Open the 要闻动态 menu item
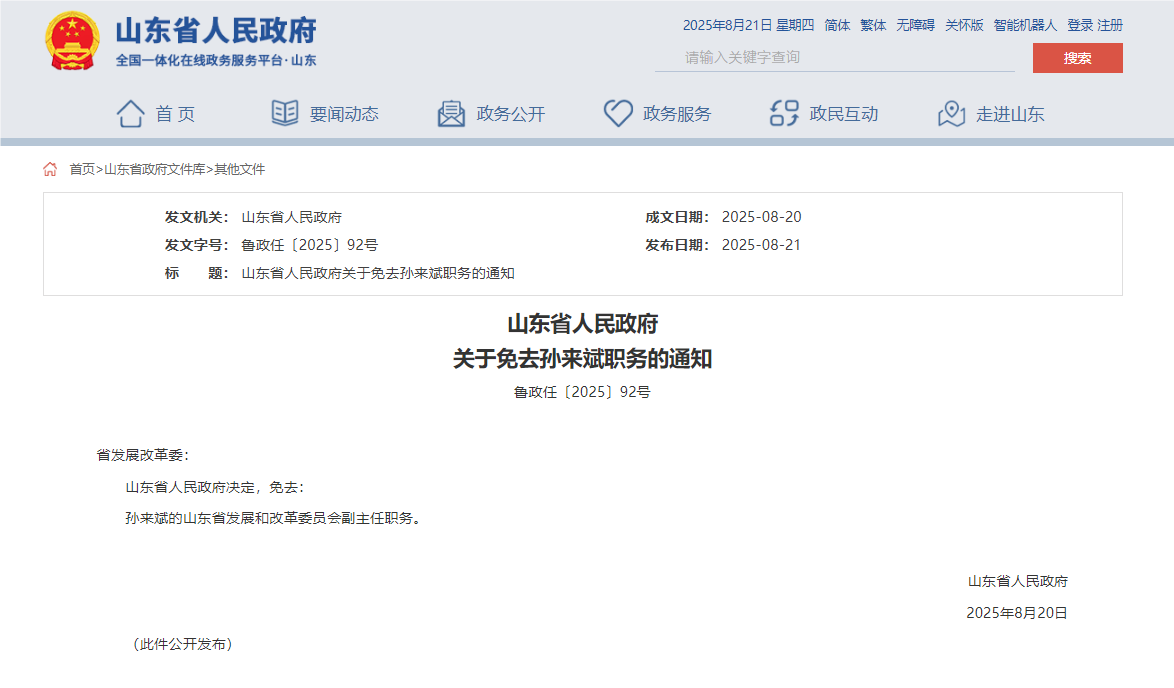1174x688 pixels. [344, 114]
